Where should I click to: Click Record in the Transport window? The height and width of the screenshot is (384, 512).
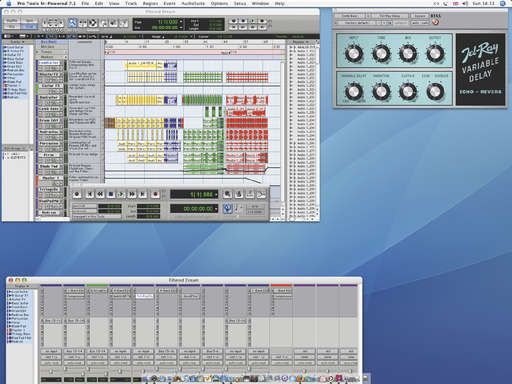(155, 194)
